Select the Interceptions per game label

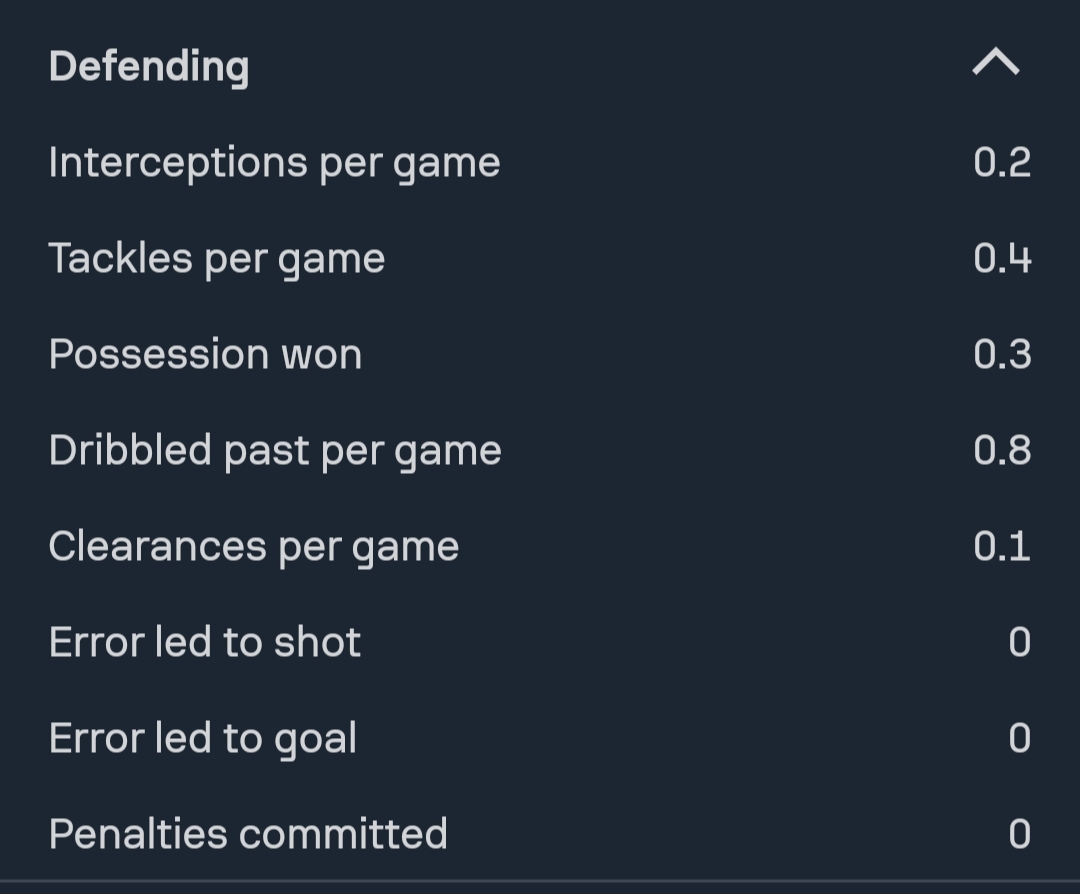coord(274,162)
